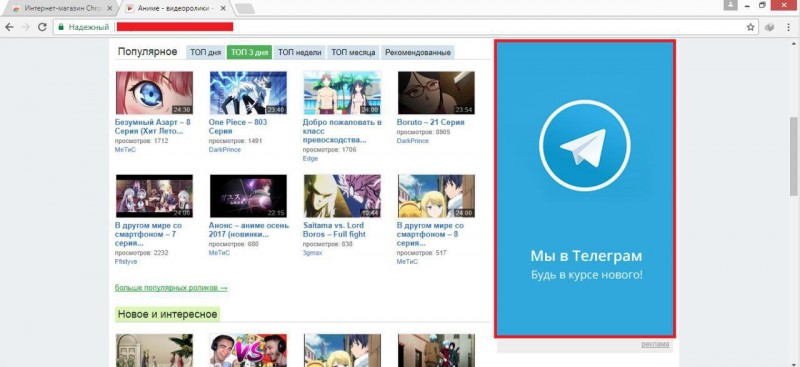The image size is (800, 367).
Task: Open В другом мире со смартфоном – 8 серия
Action: (x=430, y=234)
